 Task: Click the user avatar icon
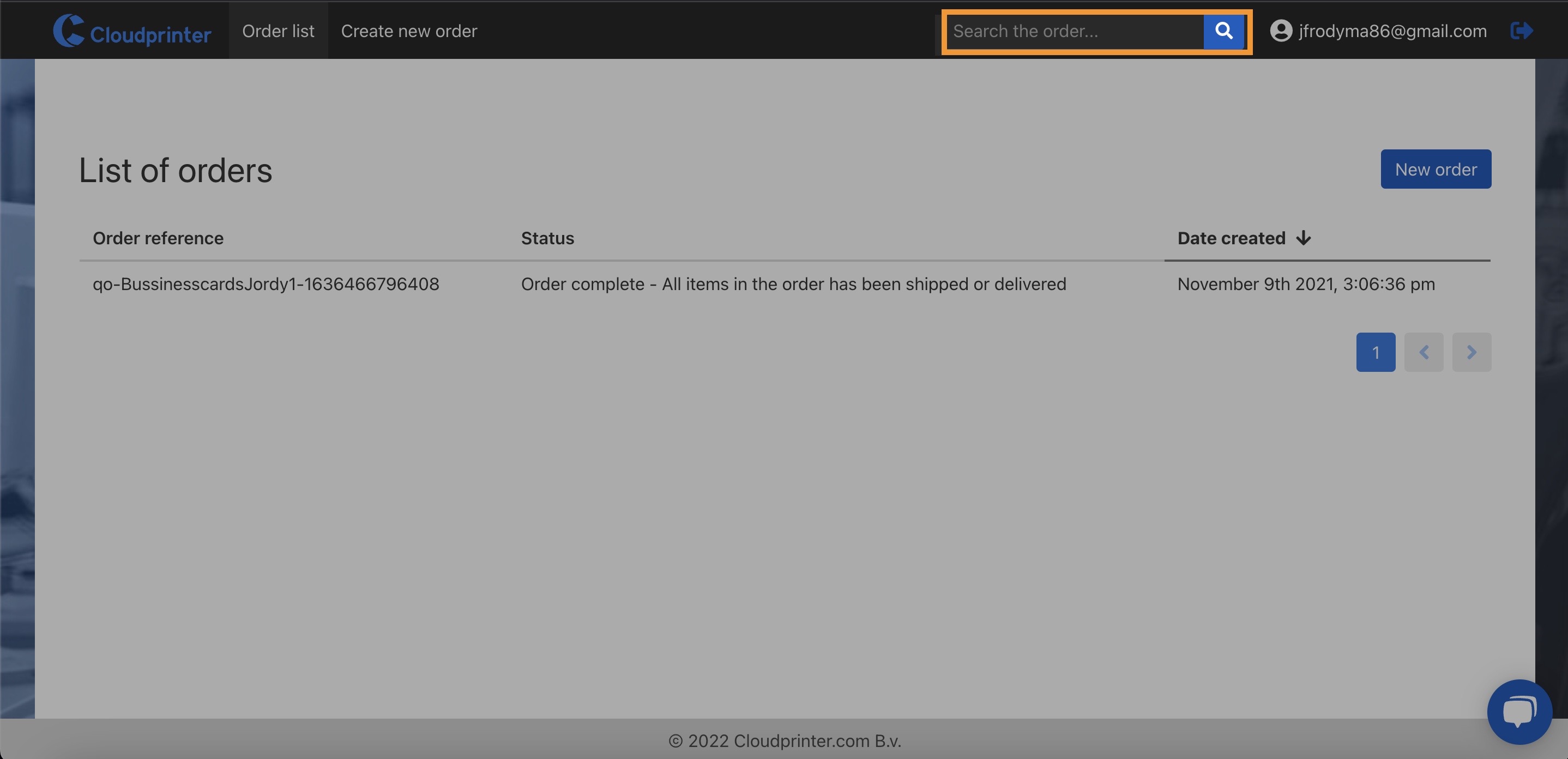(1281, 31)
